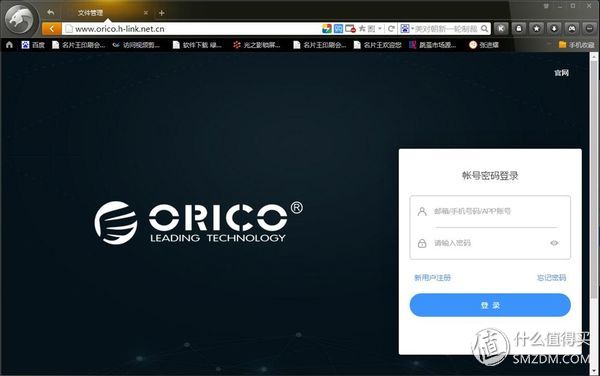Click the ORICO Leading Technology logo
The width and height of the screenshot is (600, 376).
coord(199,223)
